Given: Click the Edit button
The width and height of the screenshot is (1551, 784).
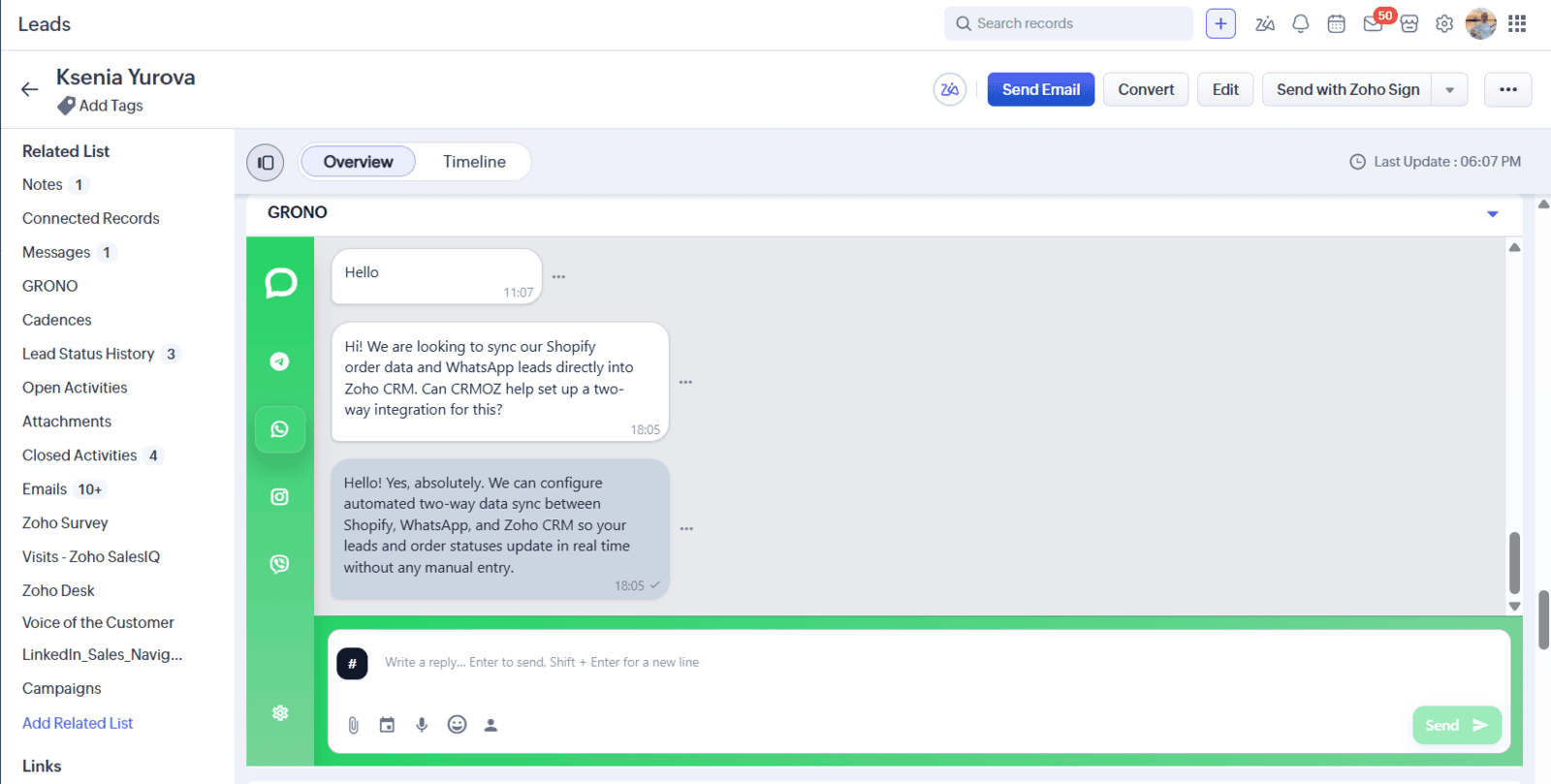Looking at the screenshot, I should coord(1225,90).
